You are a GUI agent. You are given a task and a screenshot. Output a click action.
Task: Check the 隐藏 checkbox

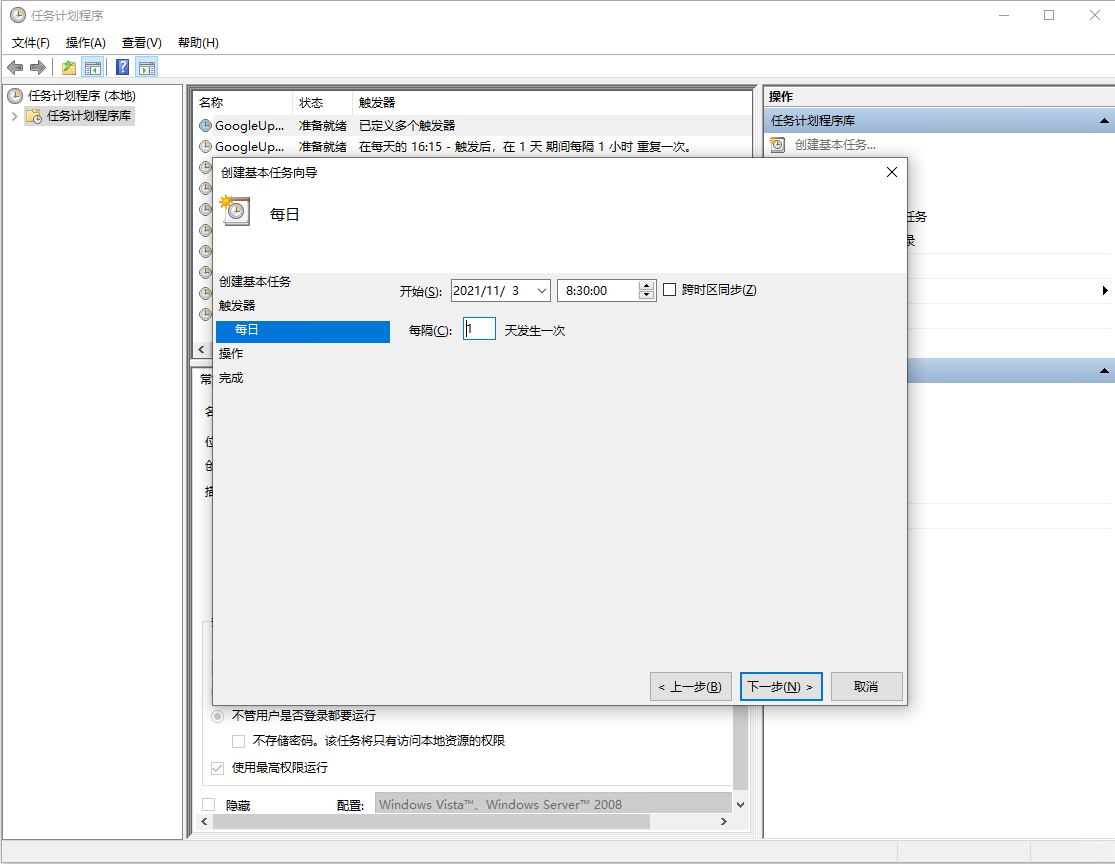pyautogui.click(x=209, y=805)
